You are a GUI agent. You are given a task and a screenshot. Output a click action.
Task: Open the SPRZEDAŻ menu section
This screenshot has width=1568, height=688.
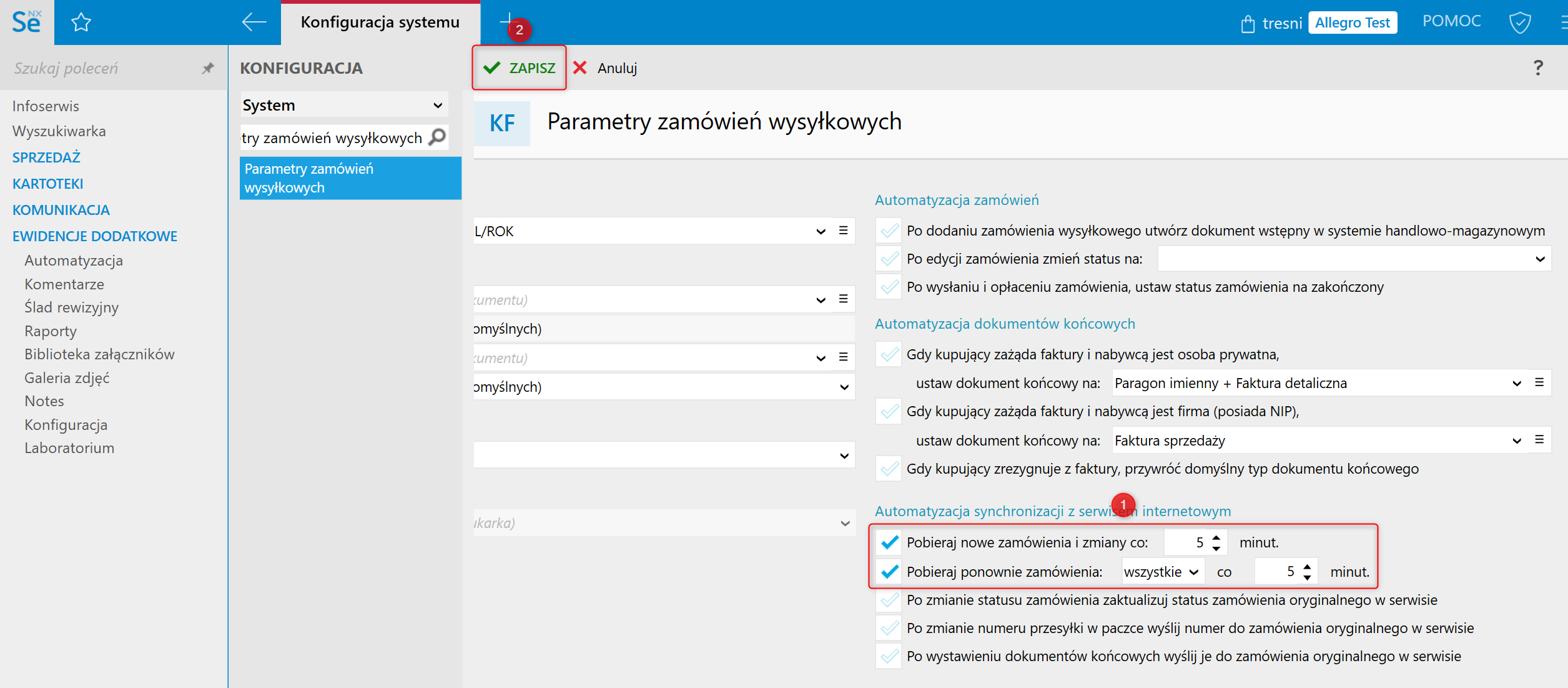click(46, 157)
